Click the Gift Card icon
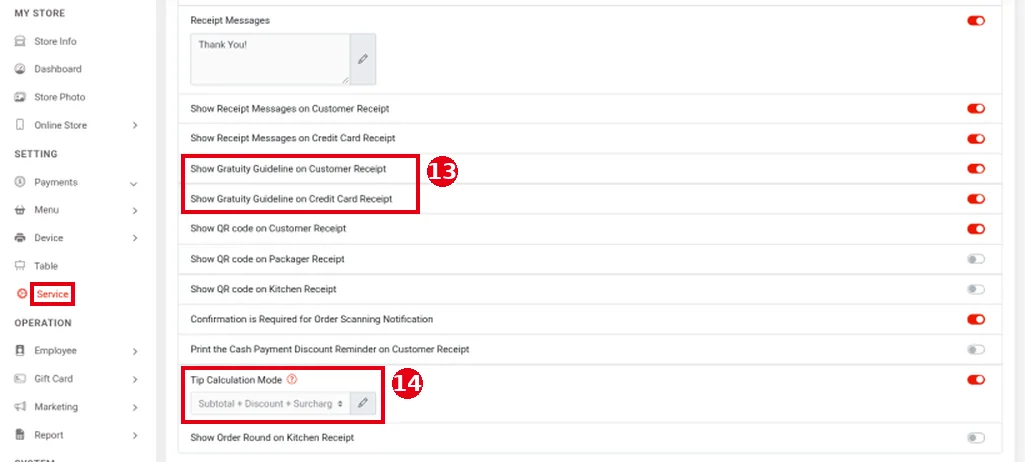 coord(20,378)
